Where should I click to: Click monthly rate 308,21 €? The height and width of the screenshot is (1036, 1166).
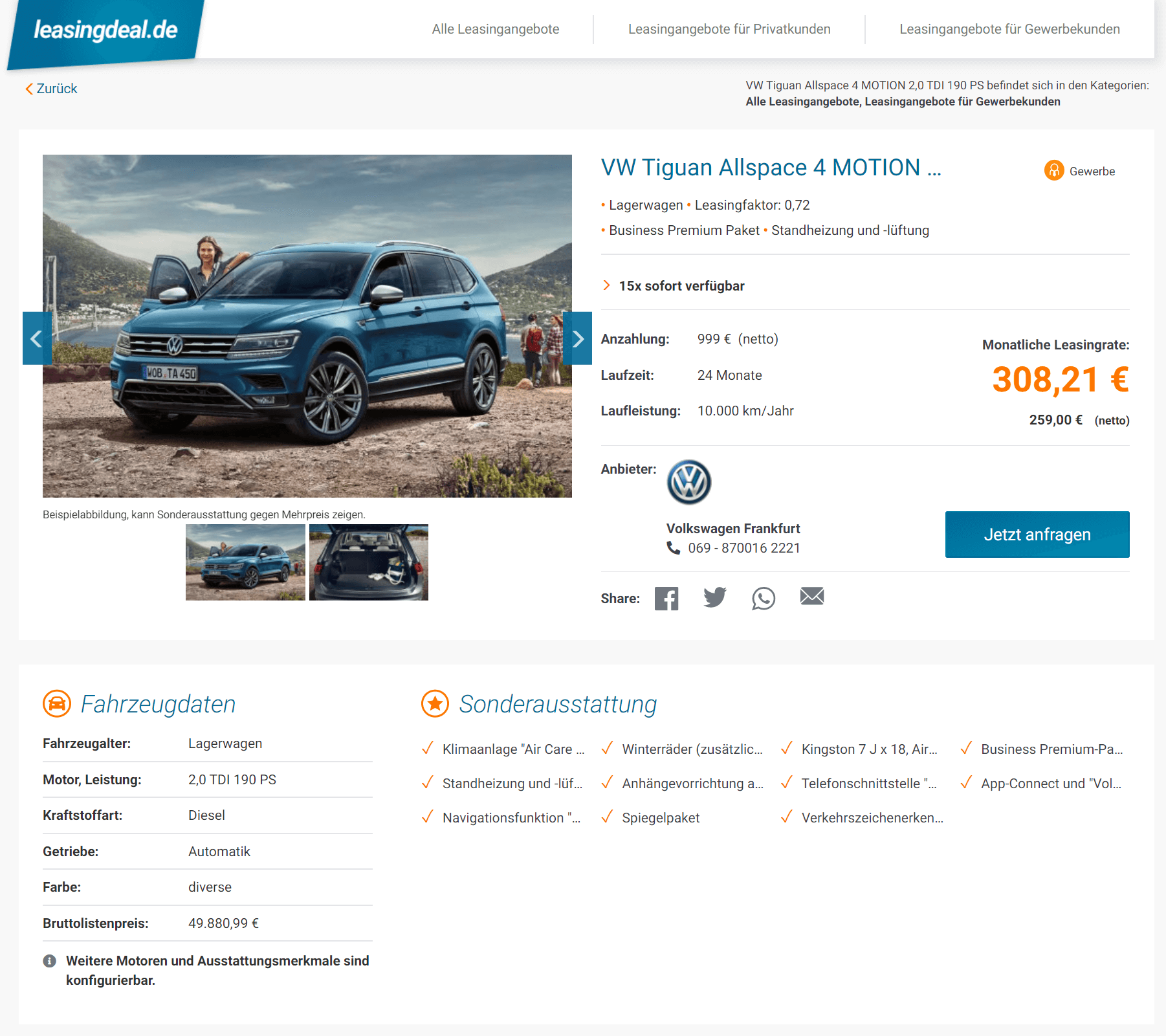pos(1061,379)
